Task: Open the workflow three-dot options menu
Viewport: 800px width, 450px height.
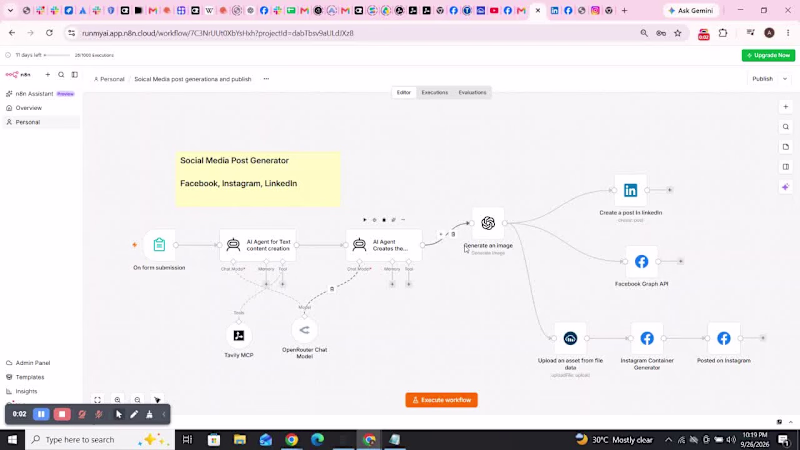Action: point(266,79)
